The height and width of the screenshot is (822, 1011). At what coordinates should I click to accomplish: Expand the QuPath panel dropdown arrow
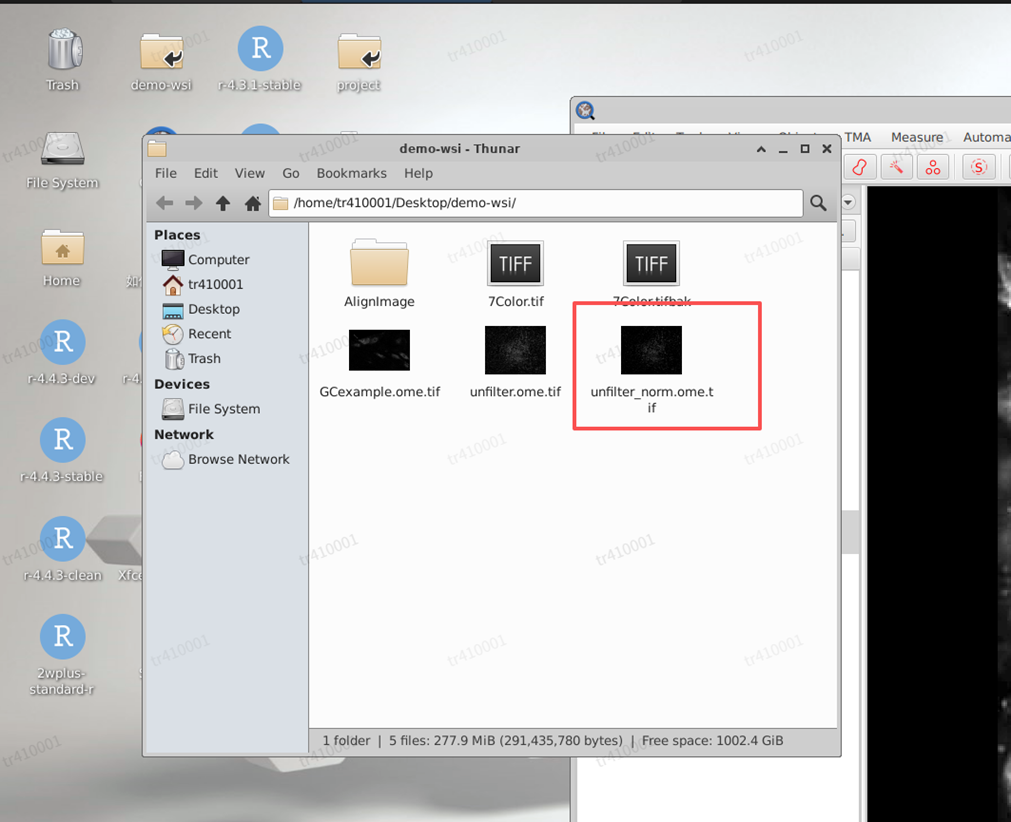coord(848,203)
